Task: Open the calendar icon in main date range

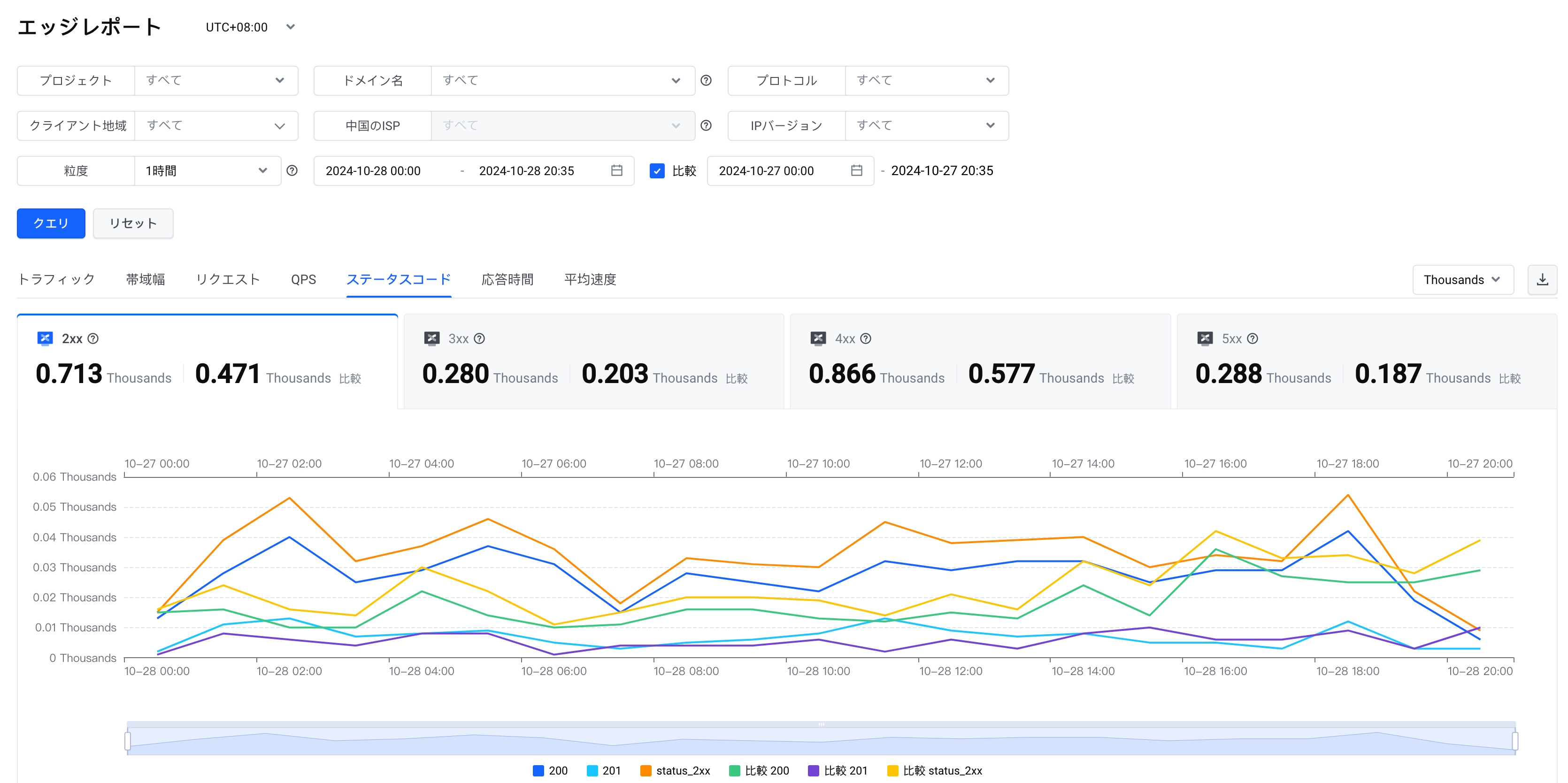Action: 616,170
